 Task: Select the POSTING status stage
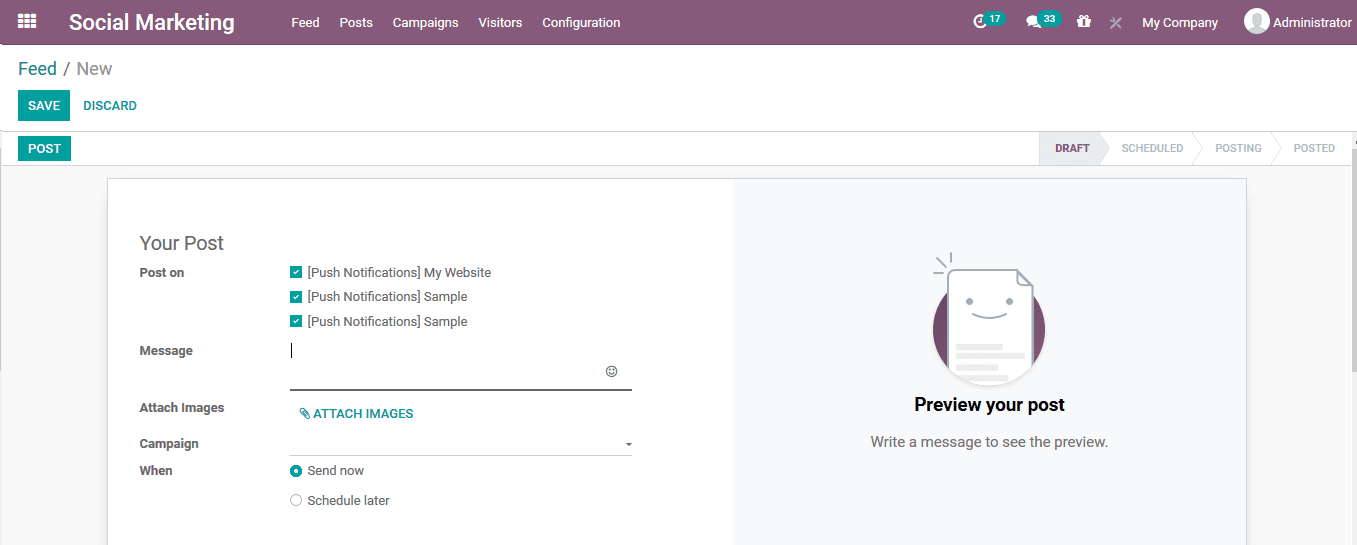1238,148
